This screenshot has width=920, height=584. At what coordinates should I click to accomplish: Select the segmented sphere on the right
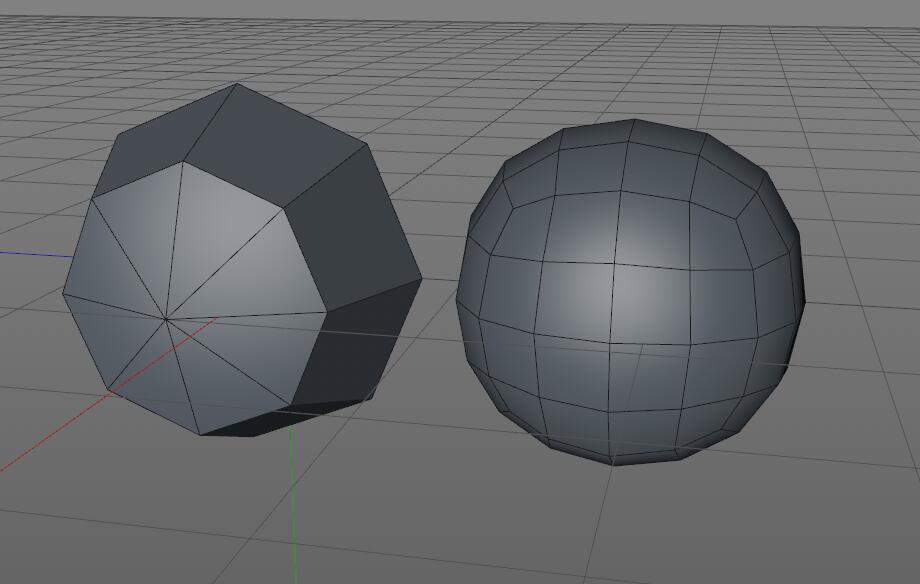[631, 292]
